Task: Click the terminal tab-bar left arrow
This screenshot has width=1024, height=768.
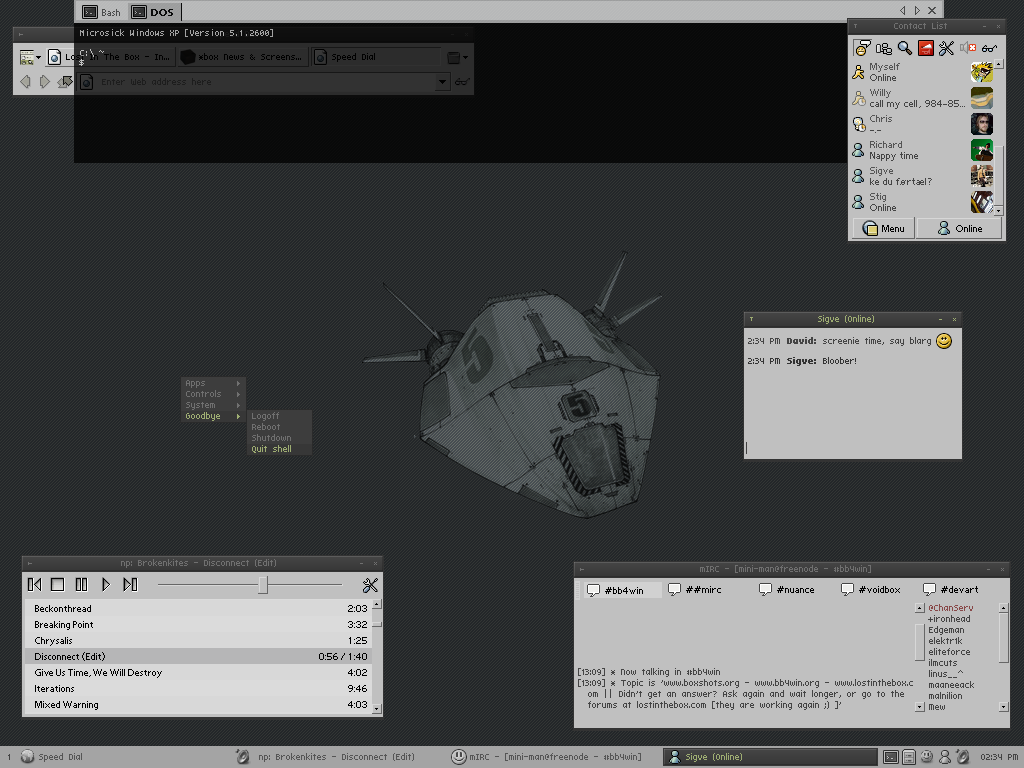Action: 903,10
